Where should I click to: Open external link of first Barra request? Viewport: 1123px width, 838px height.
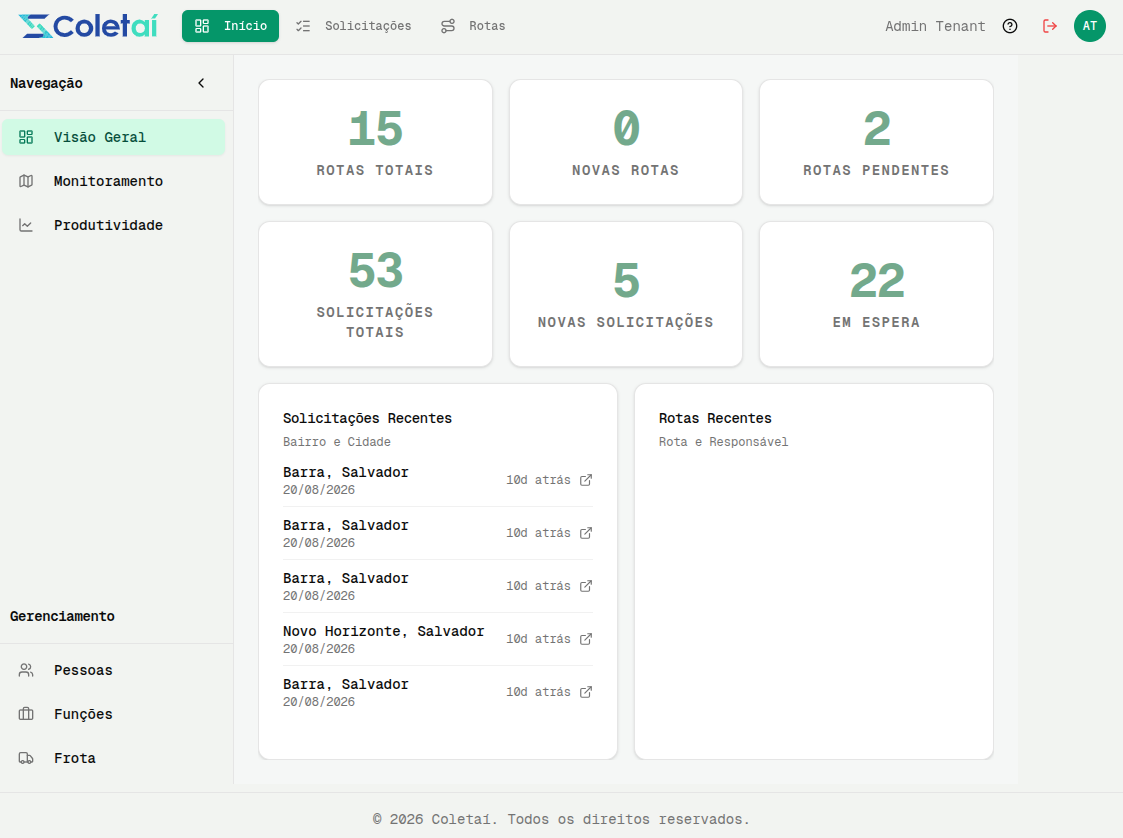[x=586, y=480]
